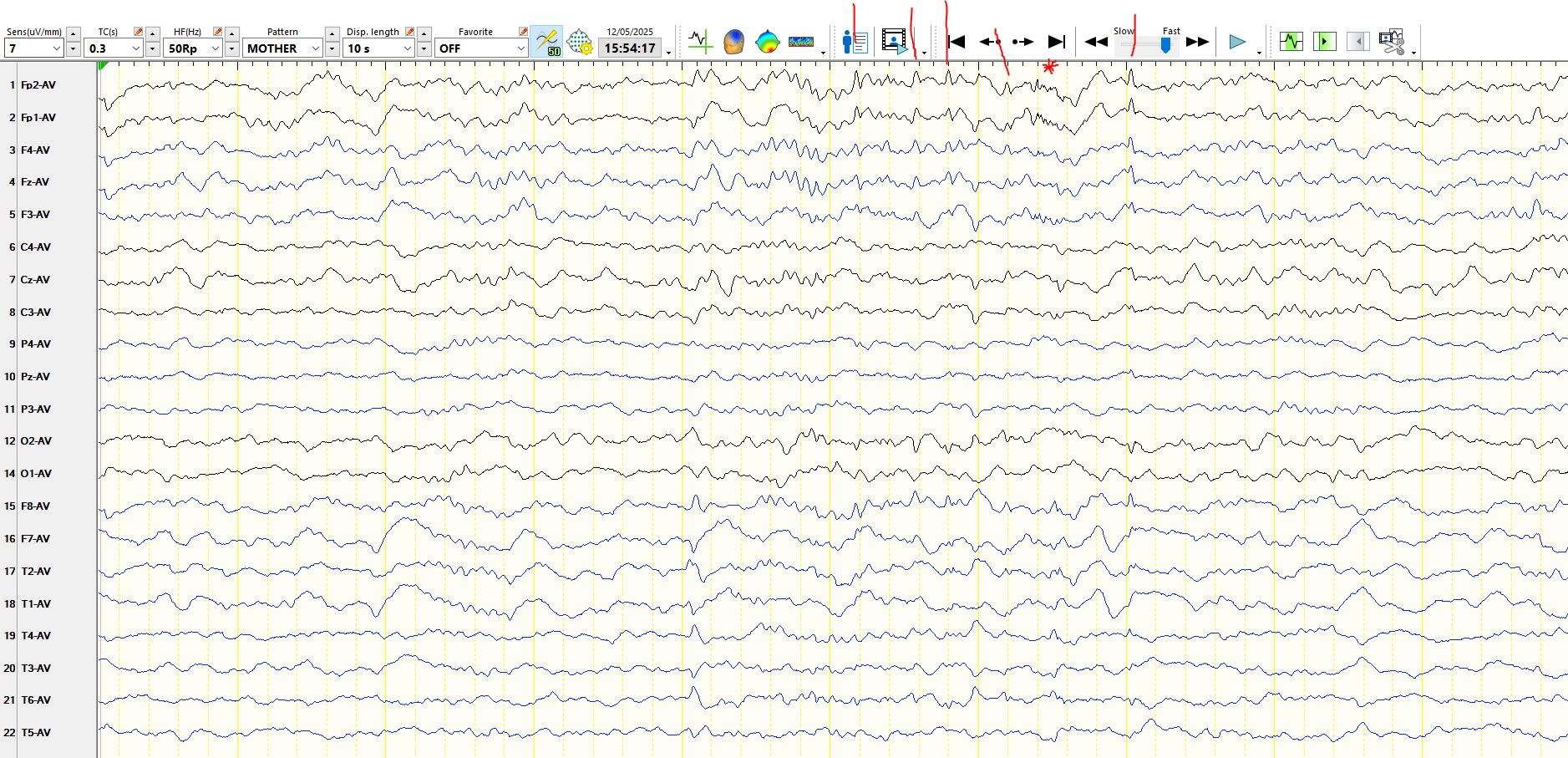Select next pattern with Pattern down arrow
The width and height of the screenshot is (1568, 758).
[332, 48]
